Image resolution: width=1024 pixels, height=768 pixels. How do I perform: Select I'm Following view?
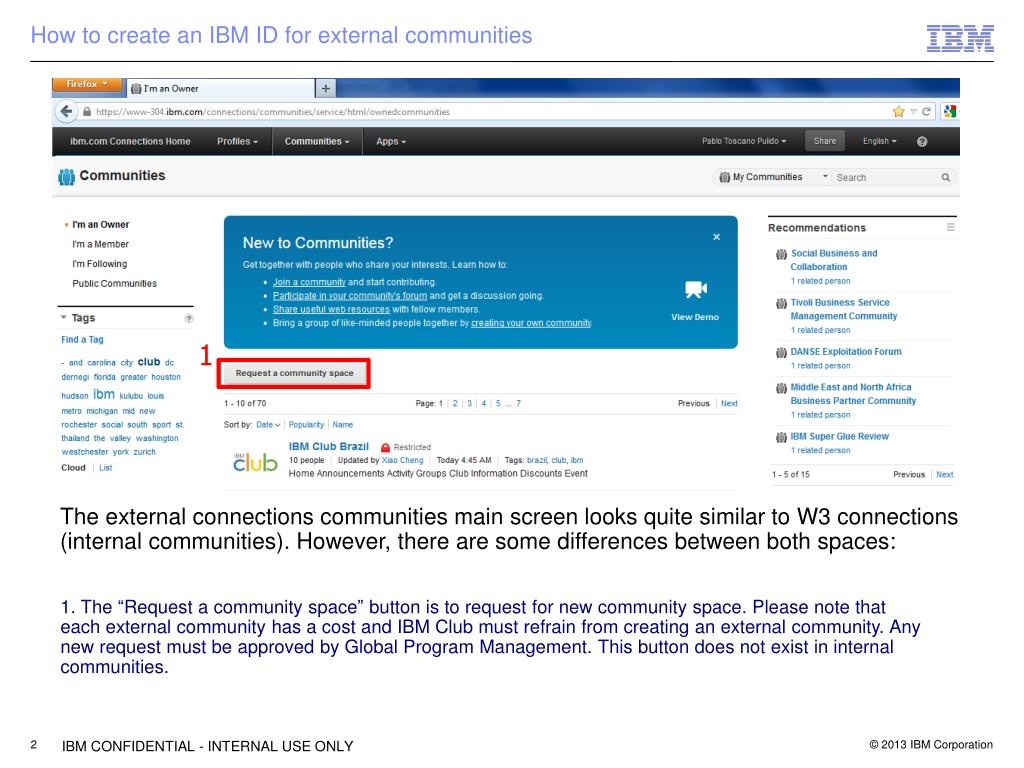point(99,264)
